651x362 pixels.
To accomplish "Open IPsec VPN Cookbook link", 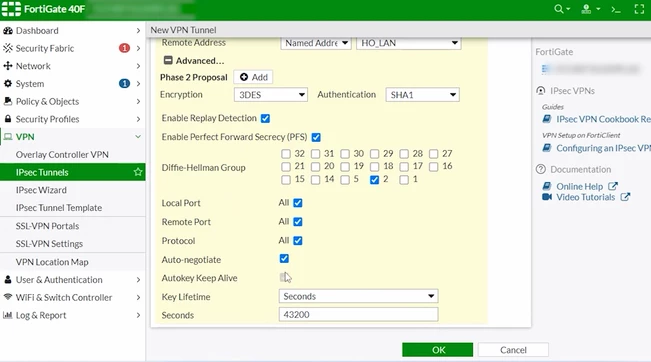I will (603, 119).
